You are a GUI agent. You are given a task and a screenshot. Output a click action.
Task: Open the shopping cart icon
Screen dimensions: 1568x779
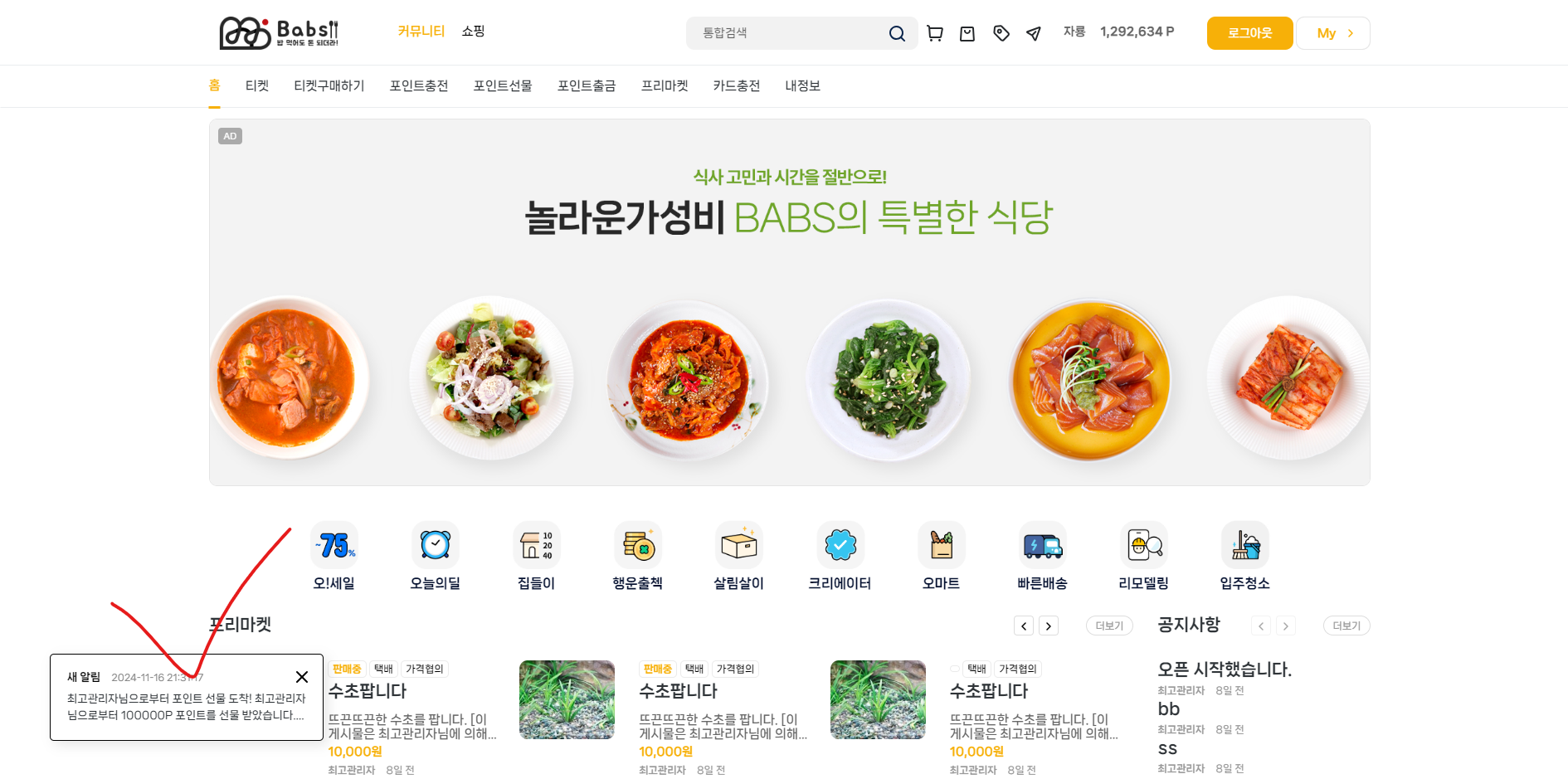pos(934,33)
